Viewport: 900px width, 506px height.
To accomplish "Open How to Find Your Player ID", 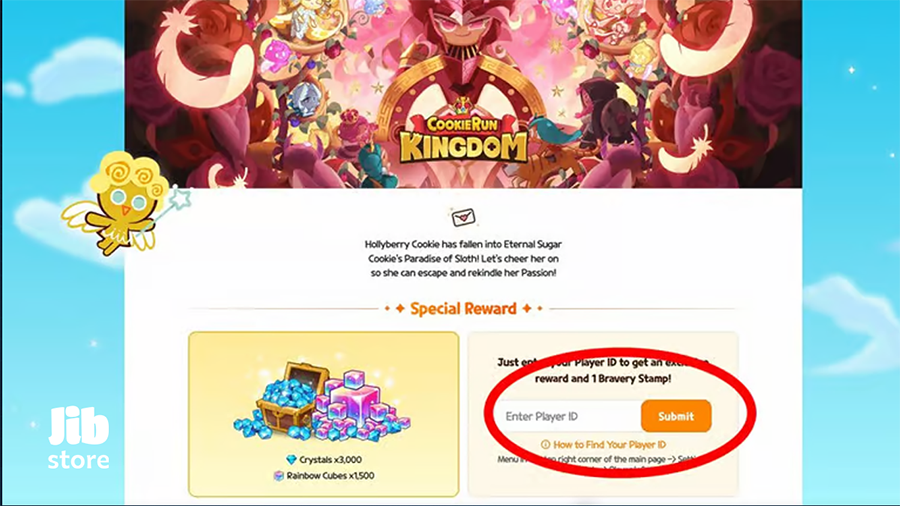I will (x=610, y=445).
